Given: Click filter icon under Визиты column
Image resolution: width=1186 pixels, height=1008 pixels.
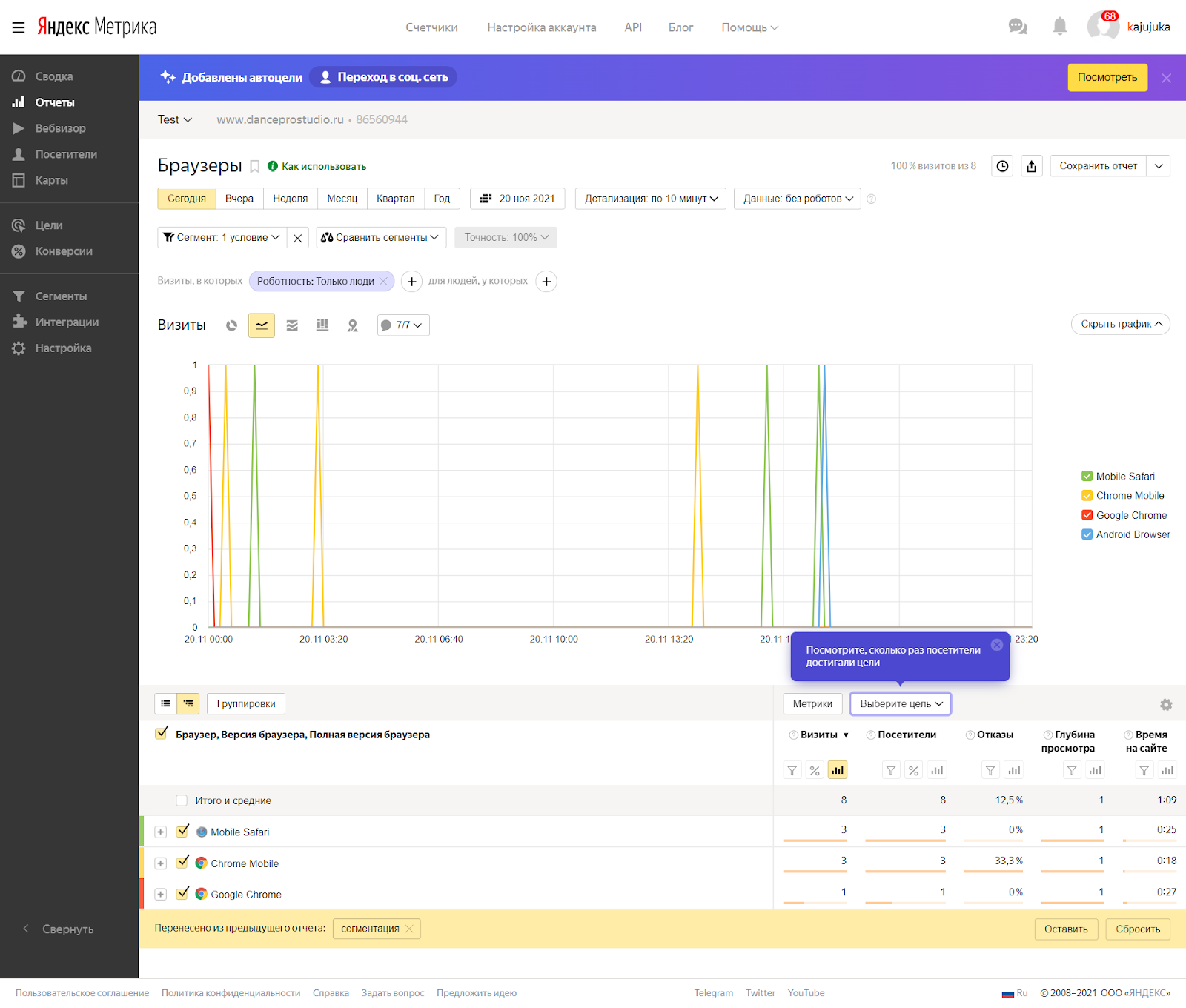Looking at the screenshot, I should [792, 771].
